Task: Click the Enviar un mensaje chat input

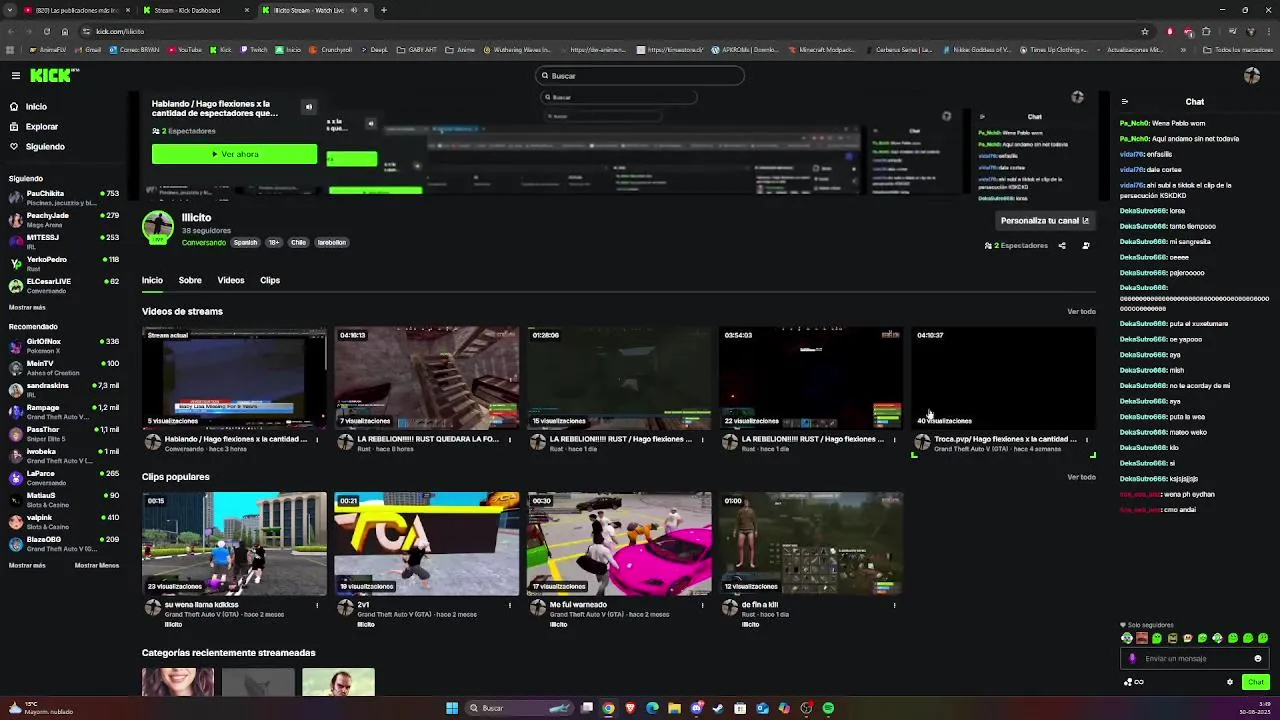Action: [x=1196, y=658]
